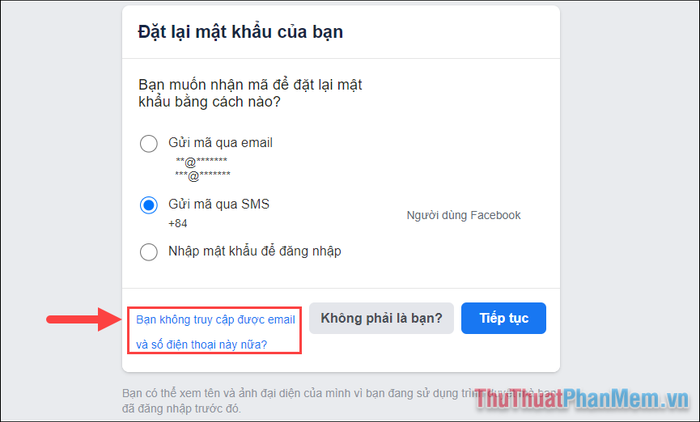Screen dimensions: 700x422
Task: Click the second masked email ***@*******
Action: point(203,175)
